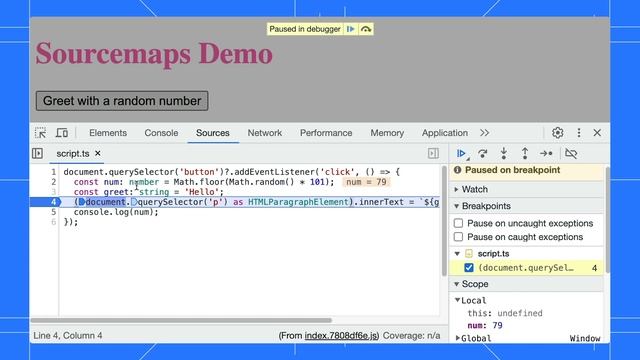Viewport: 640px width, 360px height.
Task: Step over via the Paused in debugger overlay
Action: (x=366, y=29)
